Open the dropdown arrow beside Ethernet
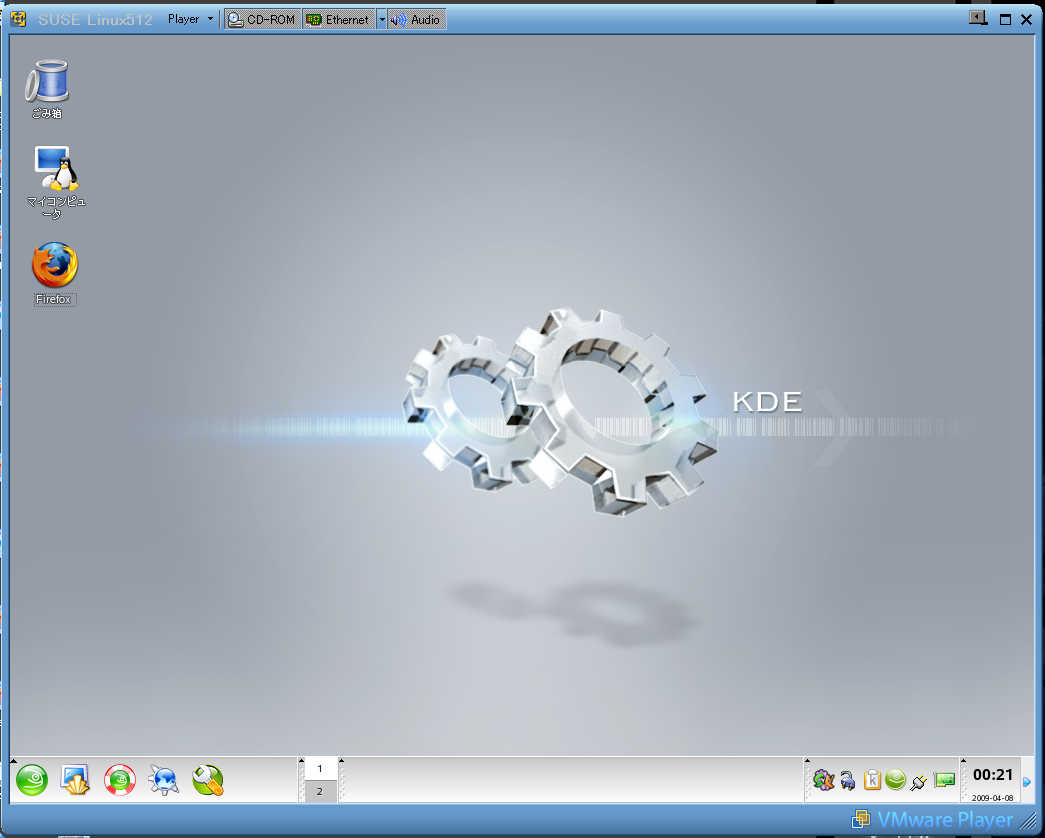This screenshot has width=1045, height=838. coord(382,19)
